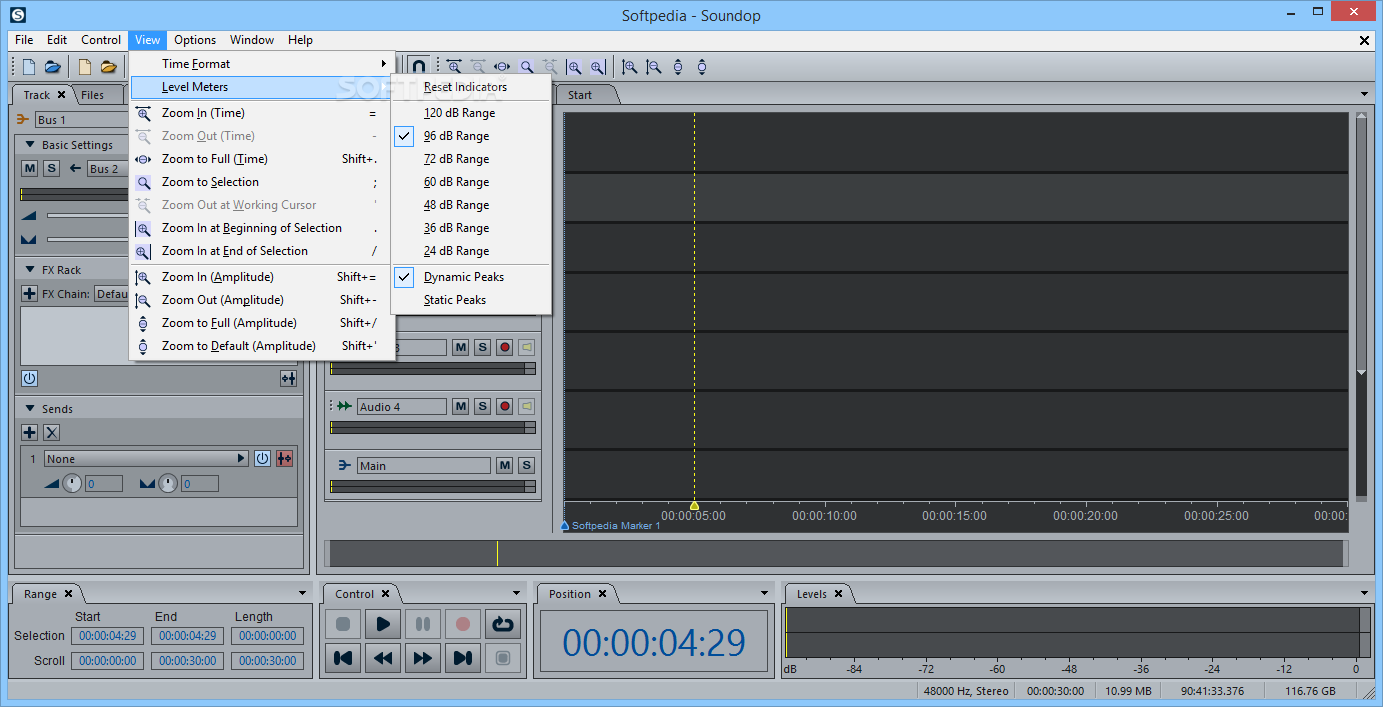Mute Bus 1 in Basic Settings
Screen dimensions: 1383x707
pos(29,168)
